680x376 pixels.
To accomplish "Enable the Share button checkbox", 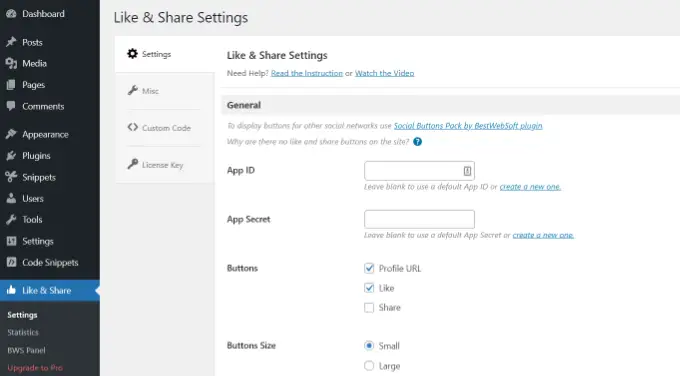I will pyautogui.click(x=369, y=307).
